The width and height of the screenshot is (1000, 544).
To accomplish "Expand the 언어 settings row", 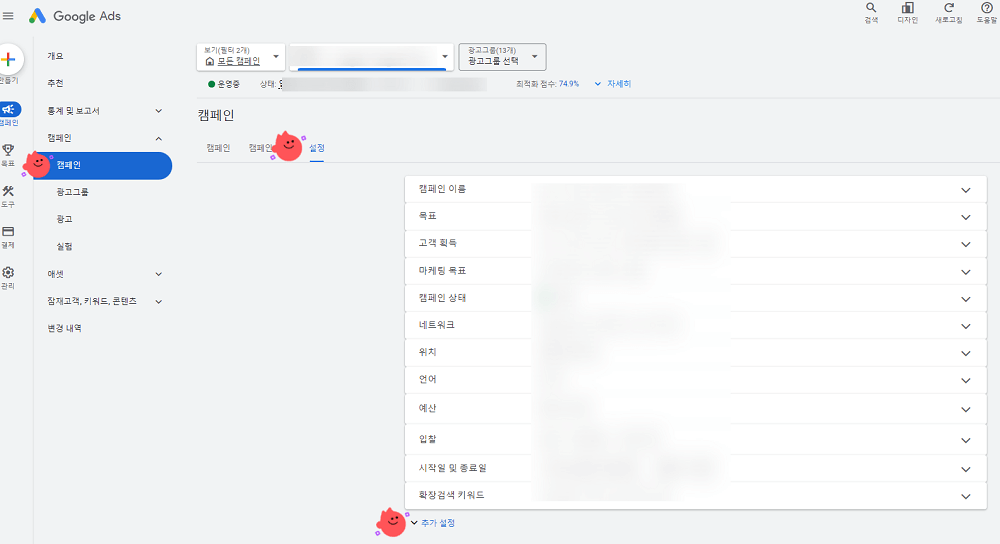I will [x=696, y=380].
